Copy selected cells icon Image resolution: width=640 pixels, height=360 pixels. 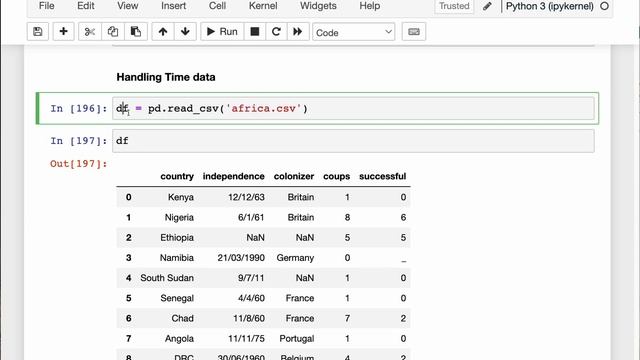pos(113,32)
